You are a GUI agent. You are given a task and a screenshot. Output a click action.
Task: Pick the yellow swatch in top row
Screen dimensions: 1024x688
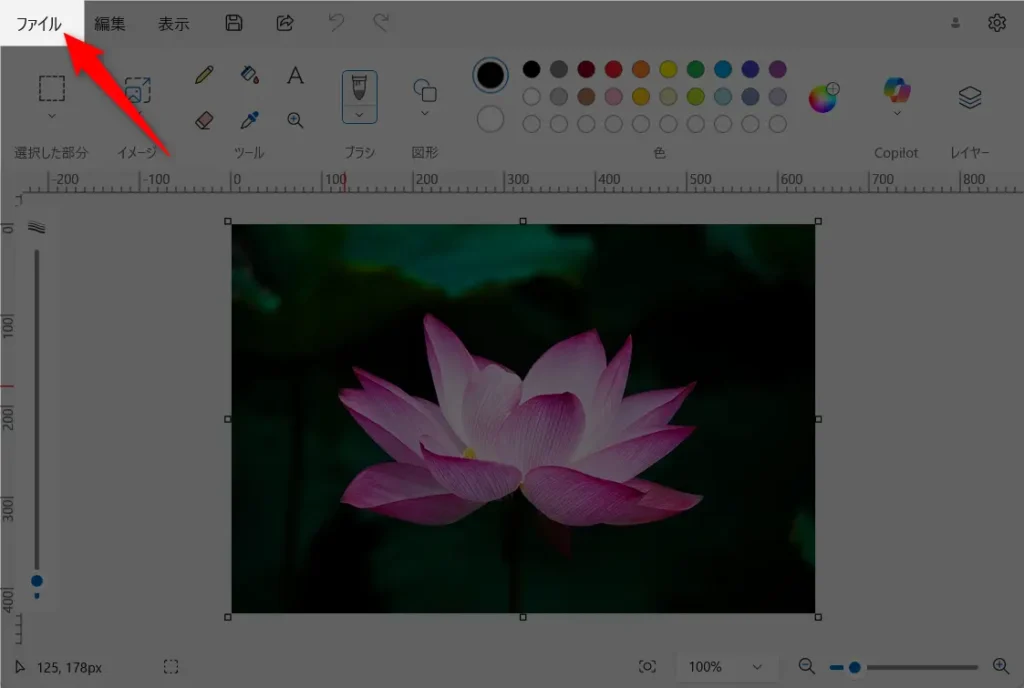coord(668,69)
